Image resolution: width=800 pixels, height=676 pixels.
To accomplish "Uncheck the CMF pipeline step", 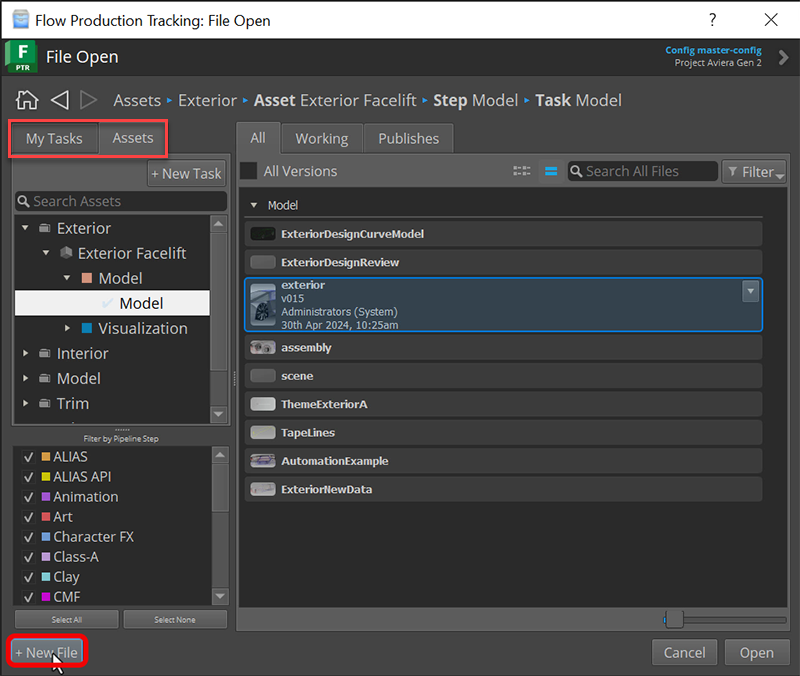I will (x=29, y=596).
